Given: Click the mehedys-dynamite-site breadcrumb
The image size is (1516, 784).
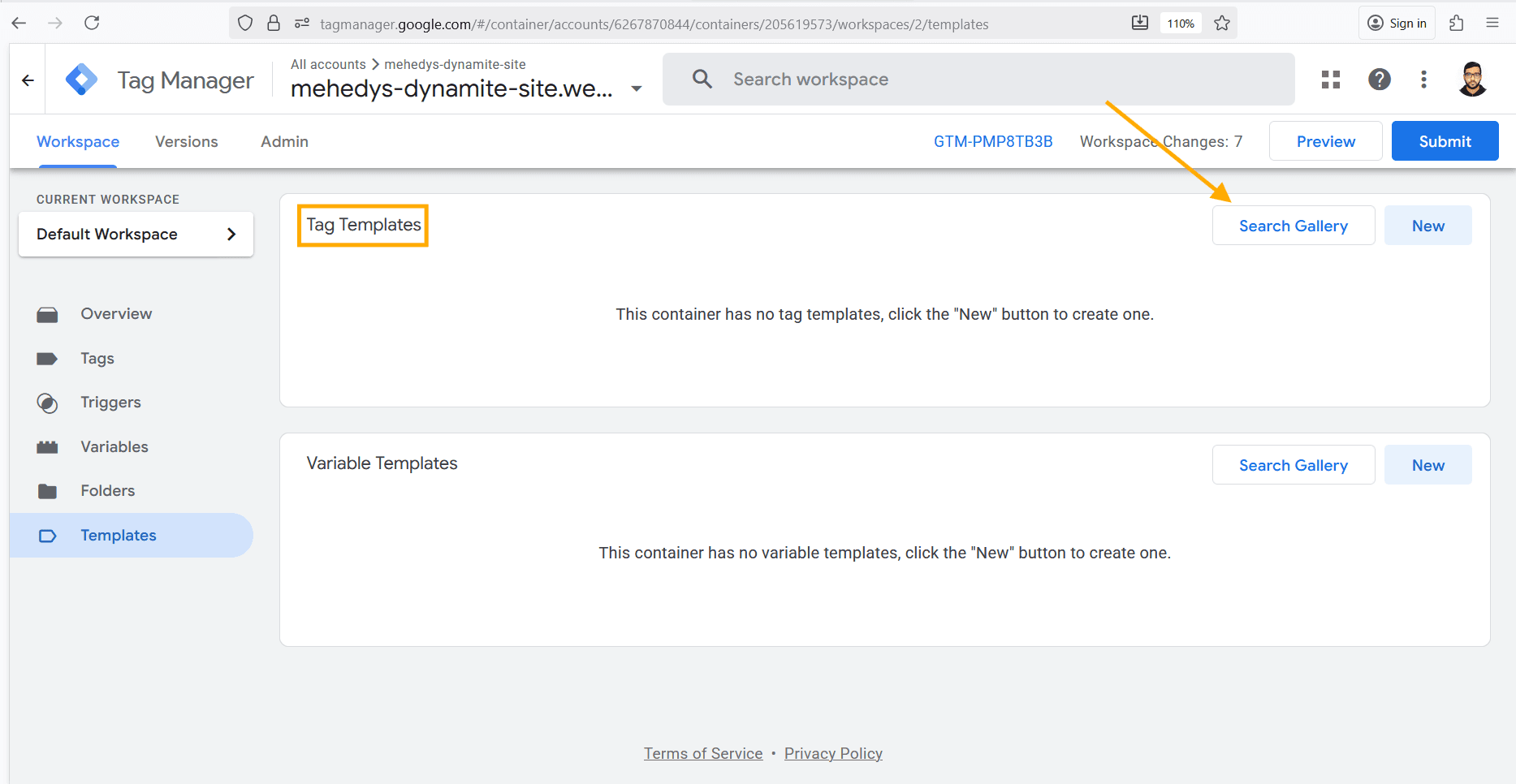Looking at the screenshot, I should (x=455, y=64).
